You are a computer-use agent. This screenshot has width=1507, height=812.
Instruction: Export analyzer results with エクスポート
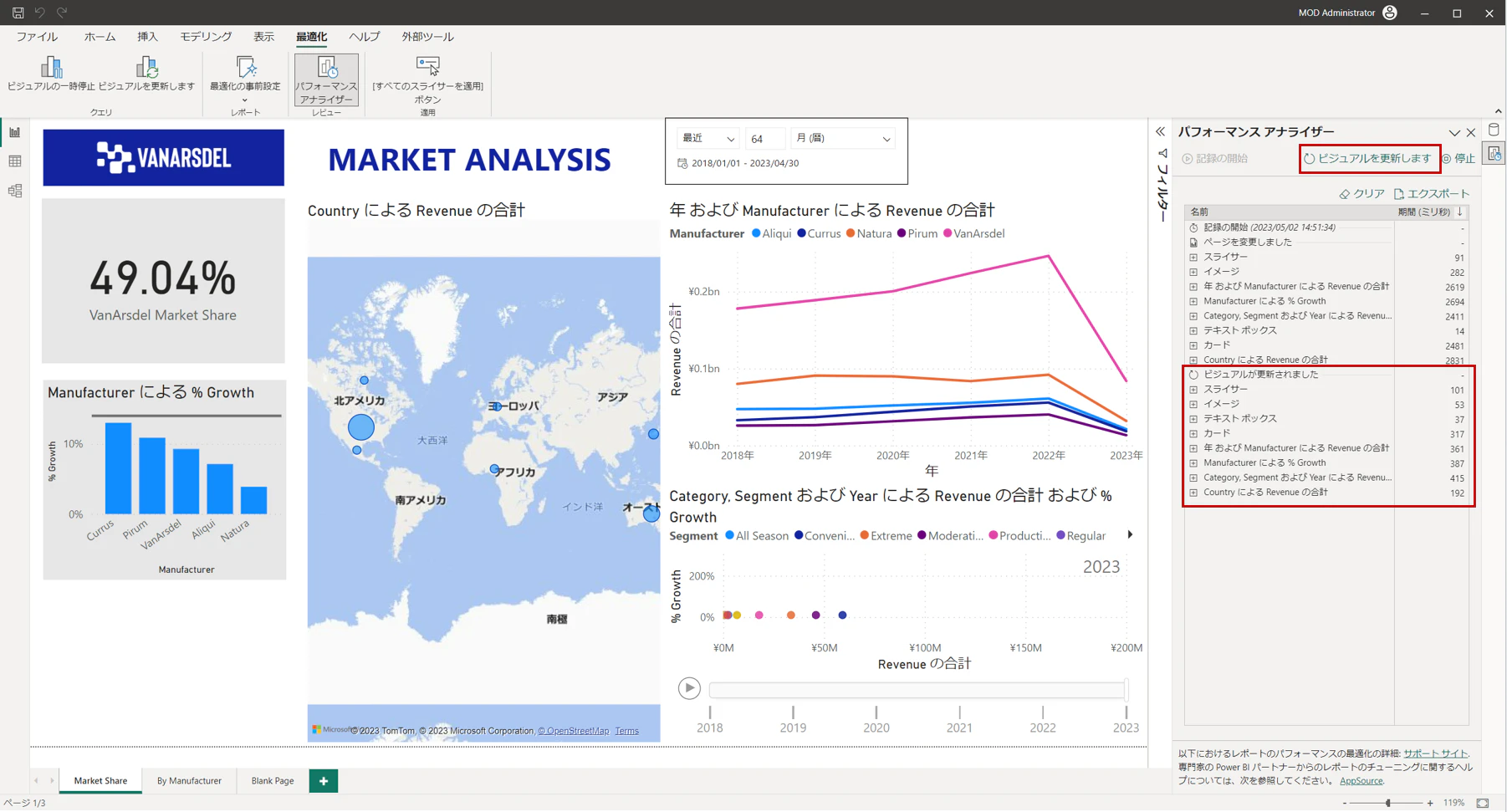(1432, 193)
